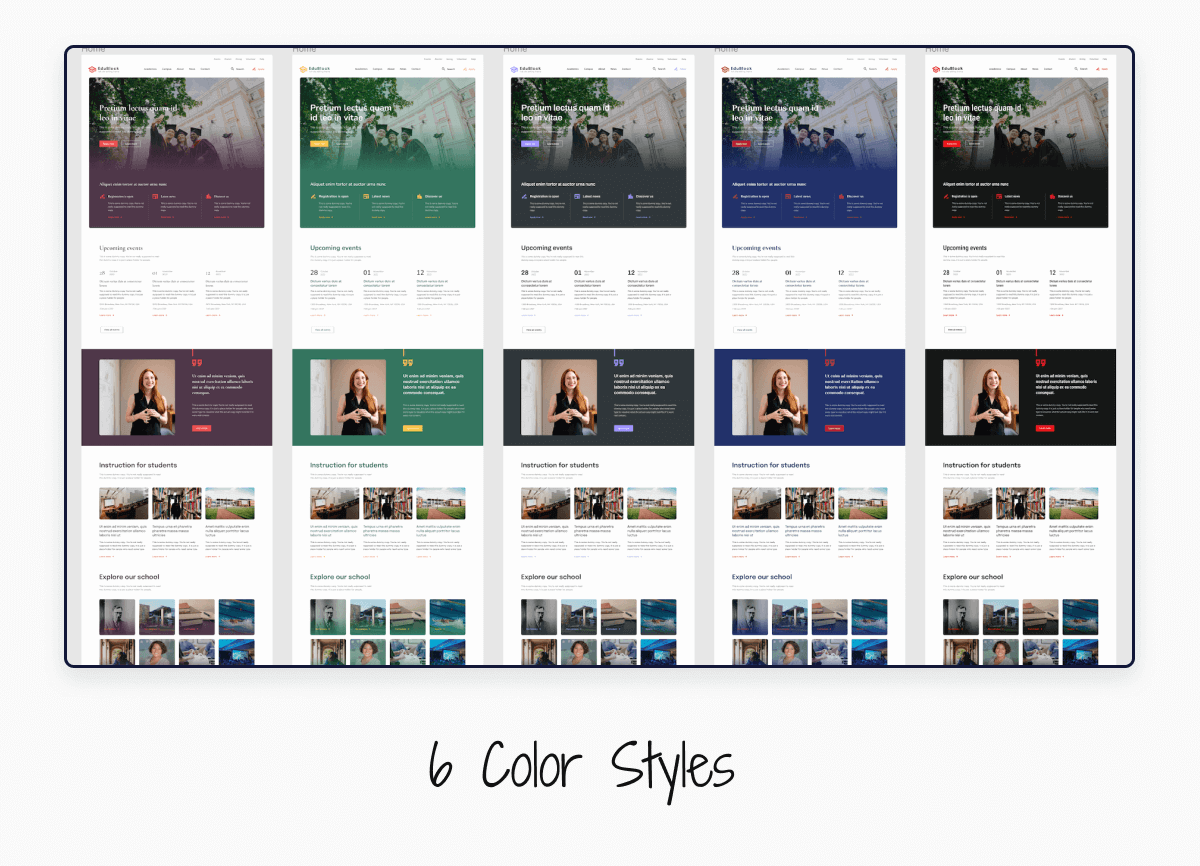Click the red quote mark icon in purple mockup
This screenshot has width=1200, height=866.
[x=197, y=362]
